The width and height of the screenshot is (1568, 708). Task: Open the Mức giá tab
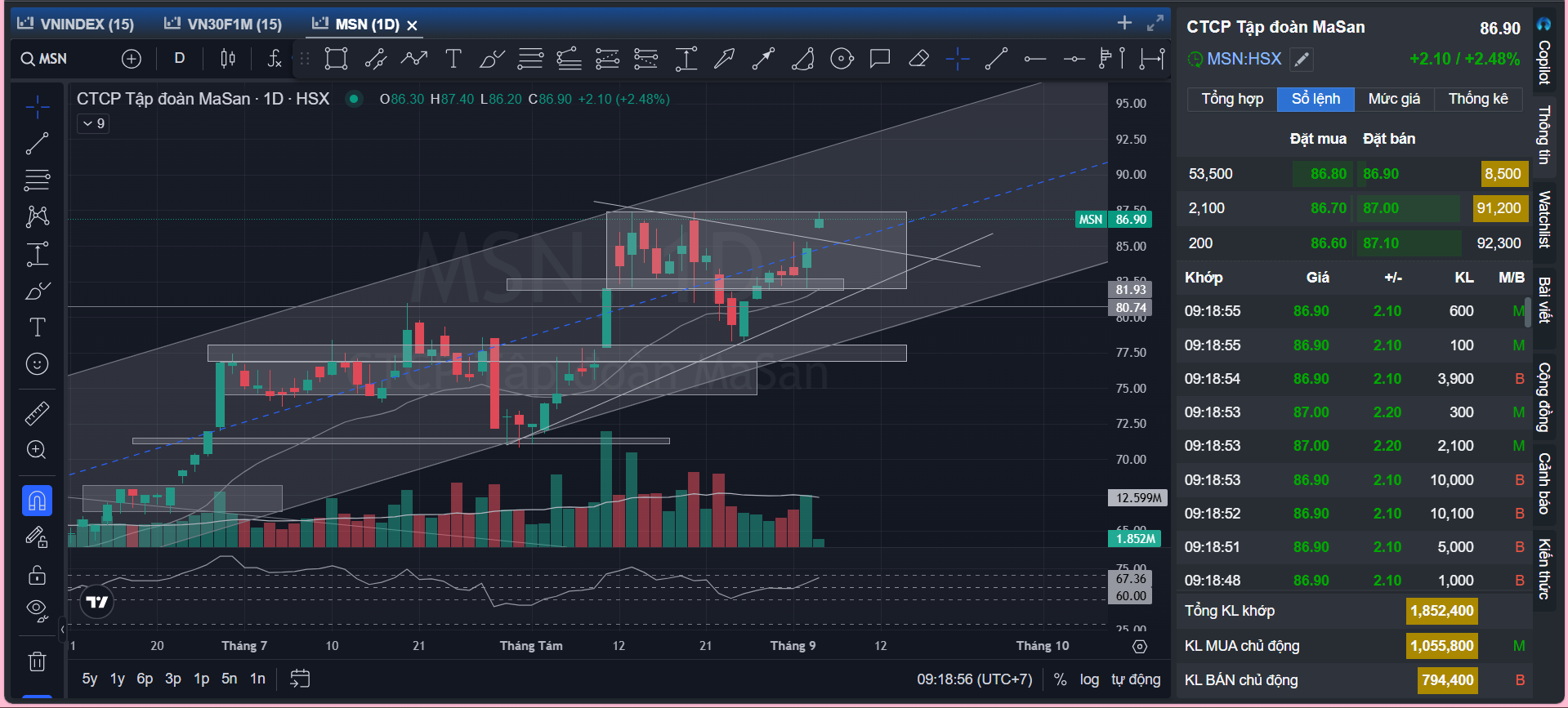1394,99
